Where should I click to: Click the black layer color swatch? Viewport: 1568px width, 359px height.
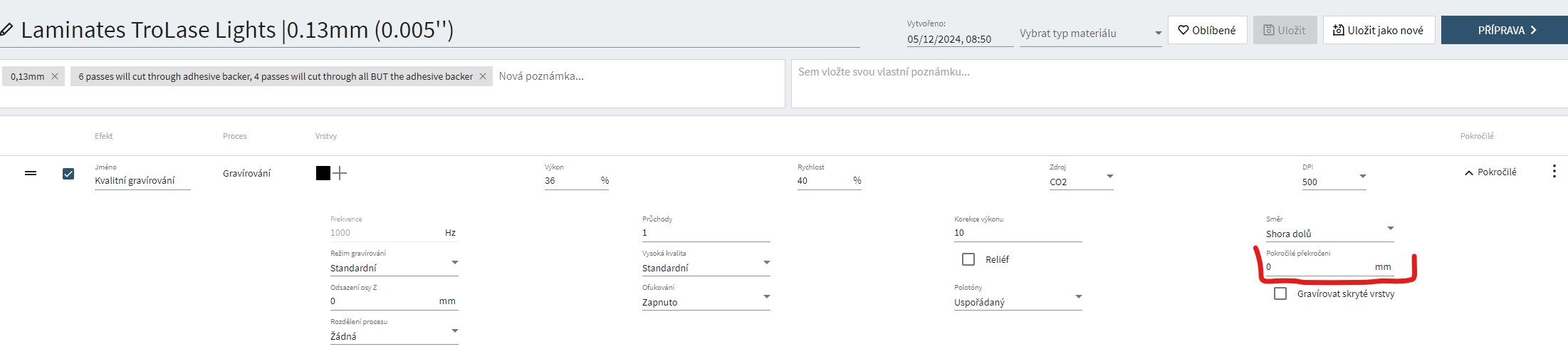tap(323, 173)
